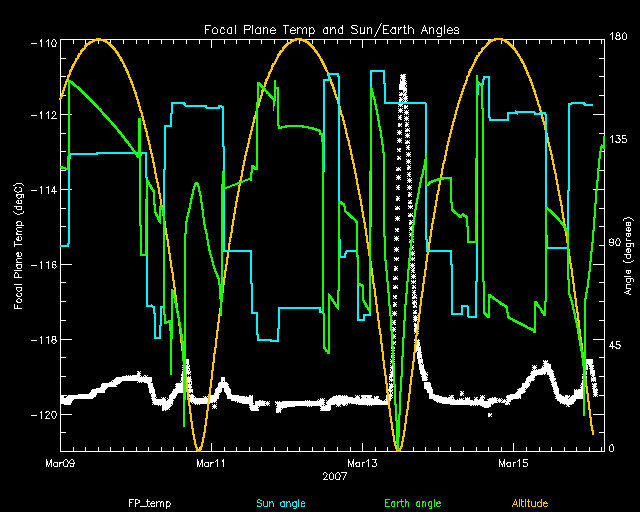Click the 'Focal Plane Temp (degC)' axis label

point(19,245)
